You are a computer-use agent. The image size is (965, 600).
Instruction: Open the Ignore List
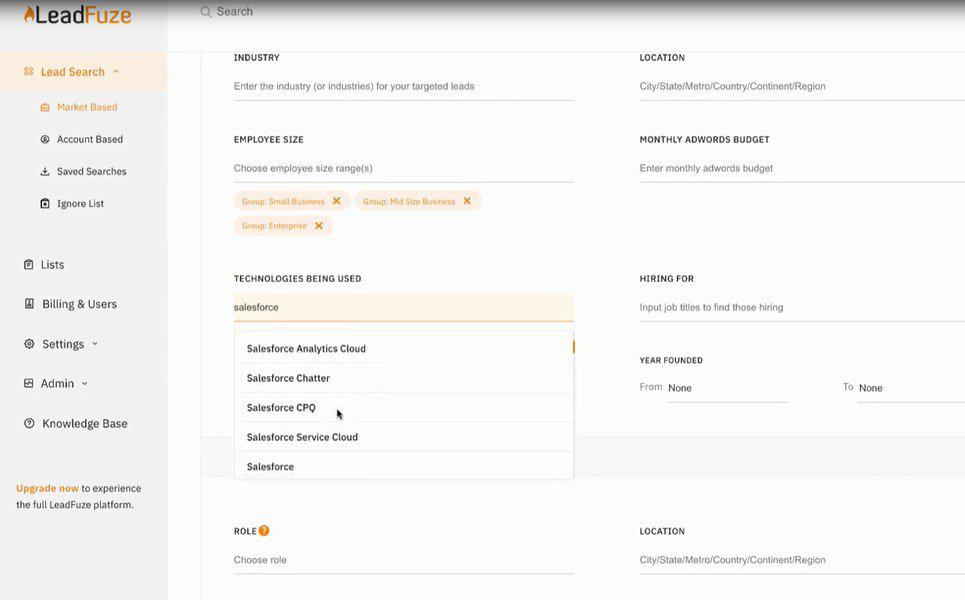pos(81,203)
